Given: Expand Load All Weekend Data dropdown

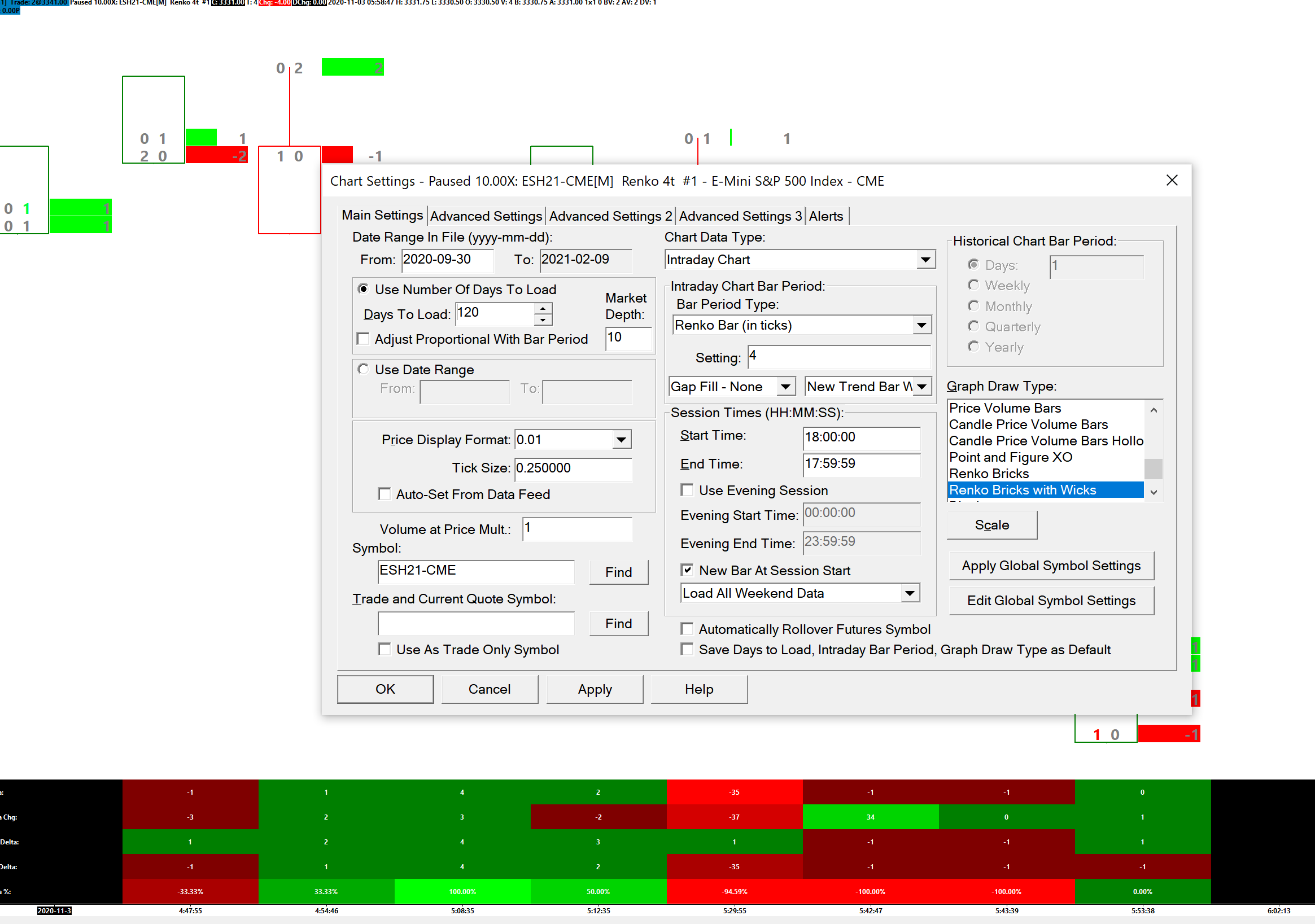Looking at the screenshot, I should [x=909, y=593].
